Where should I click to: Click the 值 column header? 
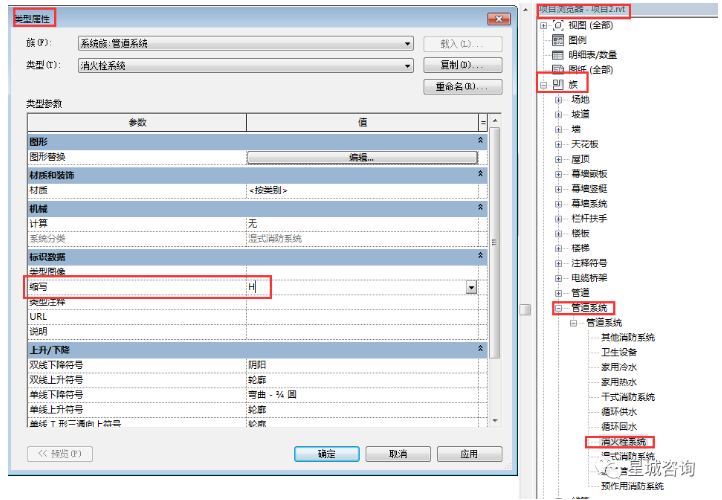pyautogui.click(x=363, y=122)
